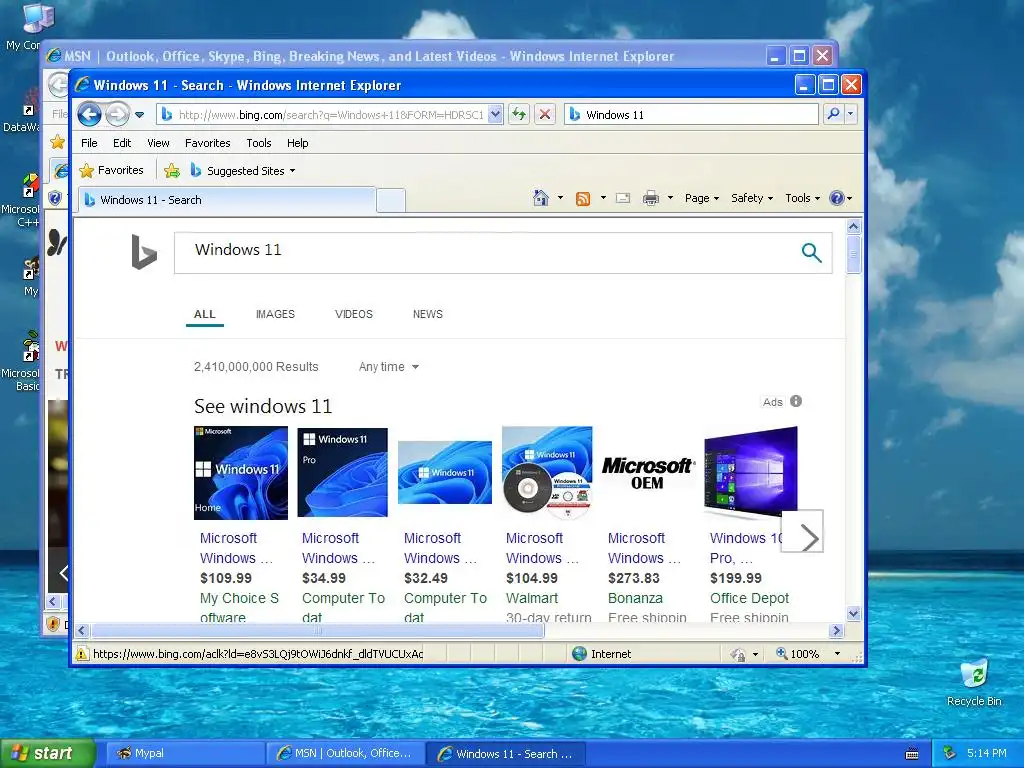1024x768 pixels.
Task: Click the Bing logo
Action: pyautogui.click(x=144, y=252)
